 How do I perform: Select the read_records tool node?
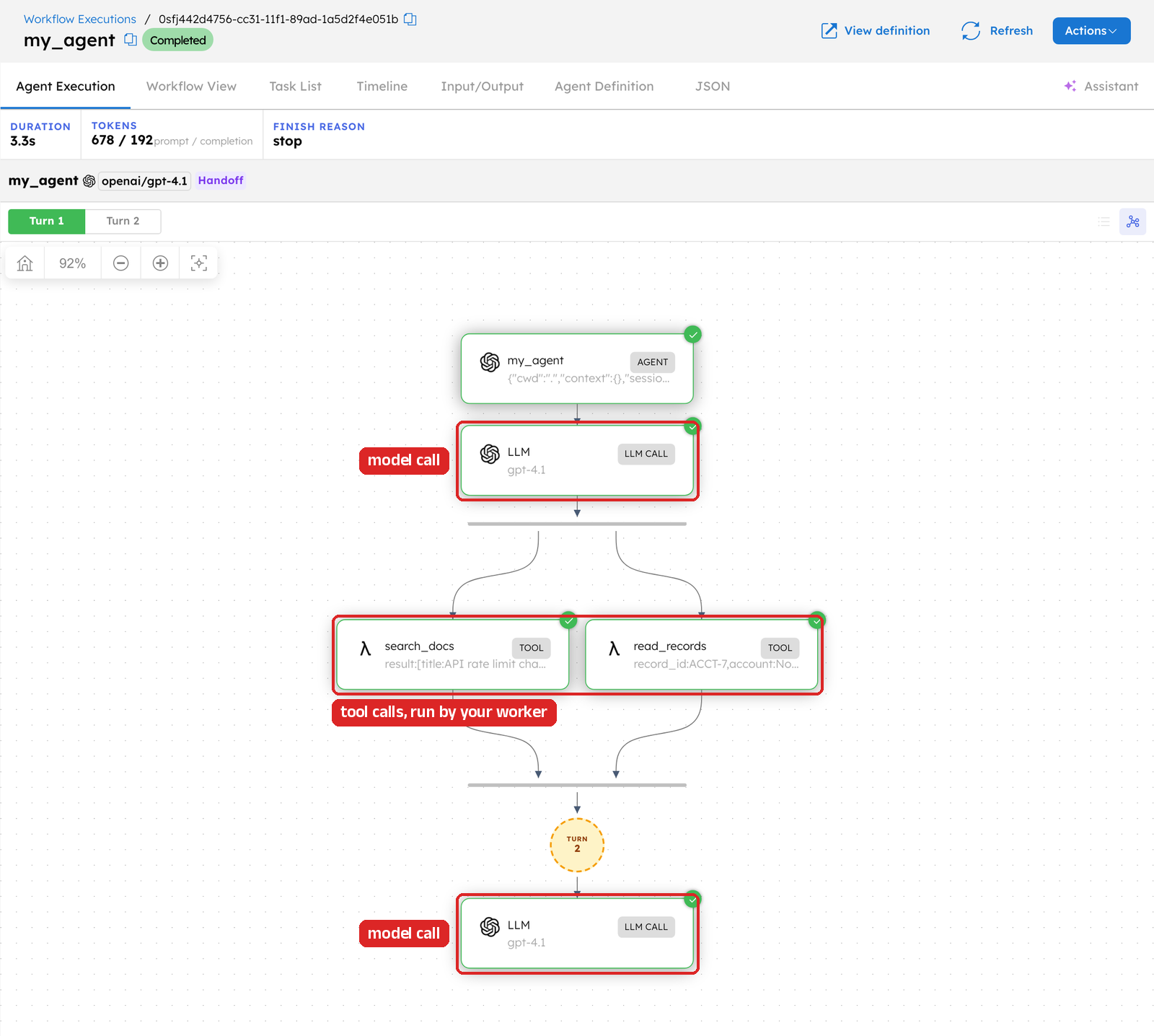pos(702,654)
